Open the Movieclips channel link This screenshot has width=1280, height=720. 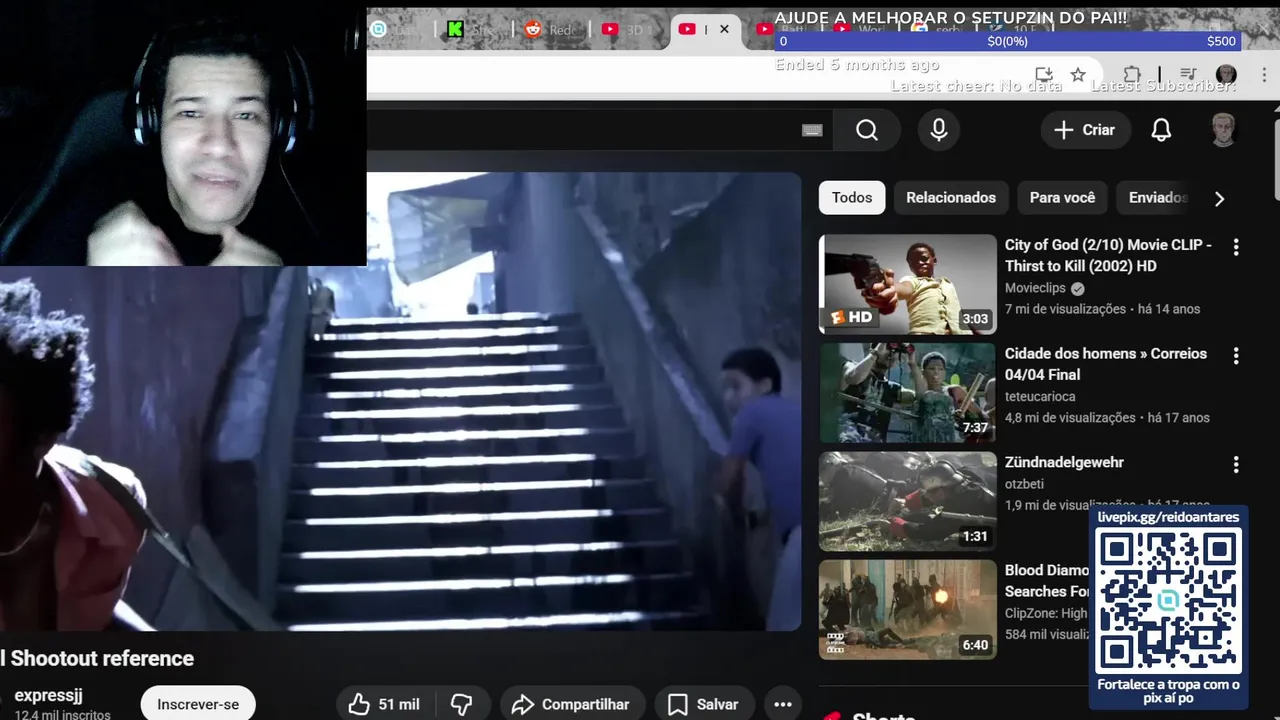1037,288
